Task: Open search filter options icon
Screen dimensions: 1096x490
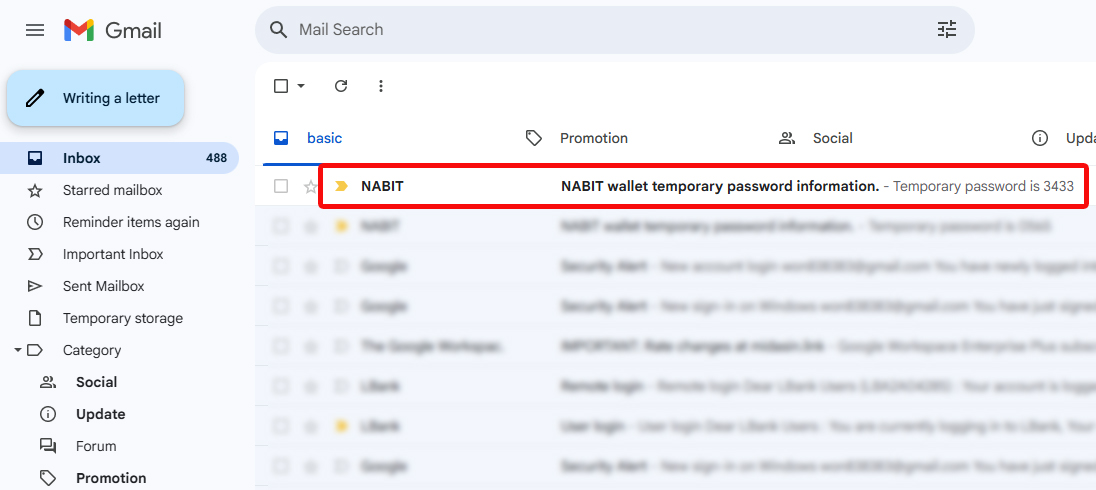Action: pyautogui.click(x=946, y=29)
